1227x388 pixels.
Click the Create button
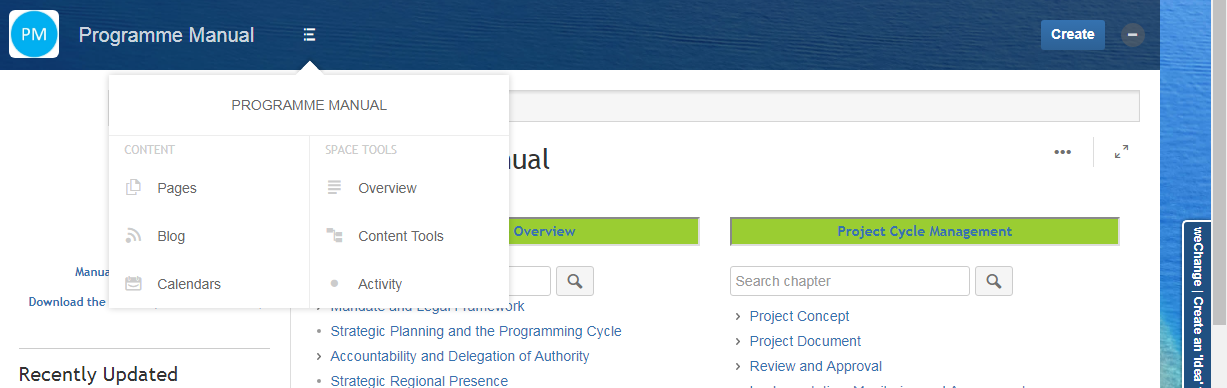(1073, 34)
